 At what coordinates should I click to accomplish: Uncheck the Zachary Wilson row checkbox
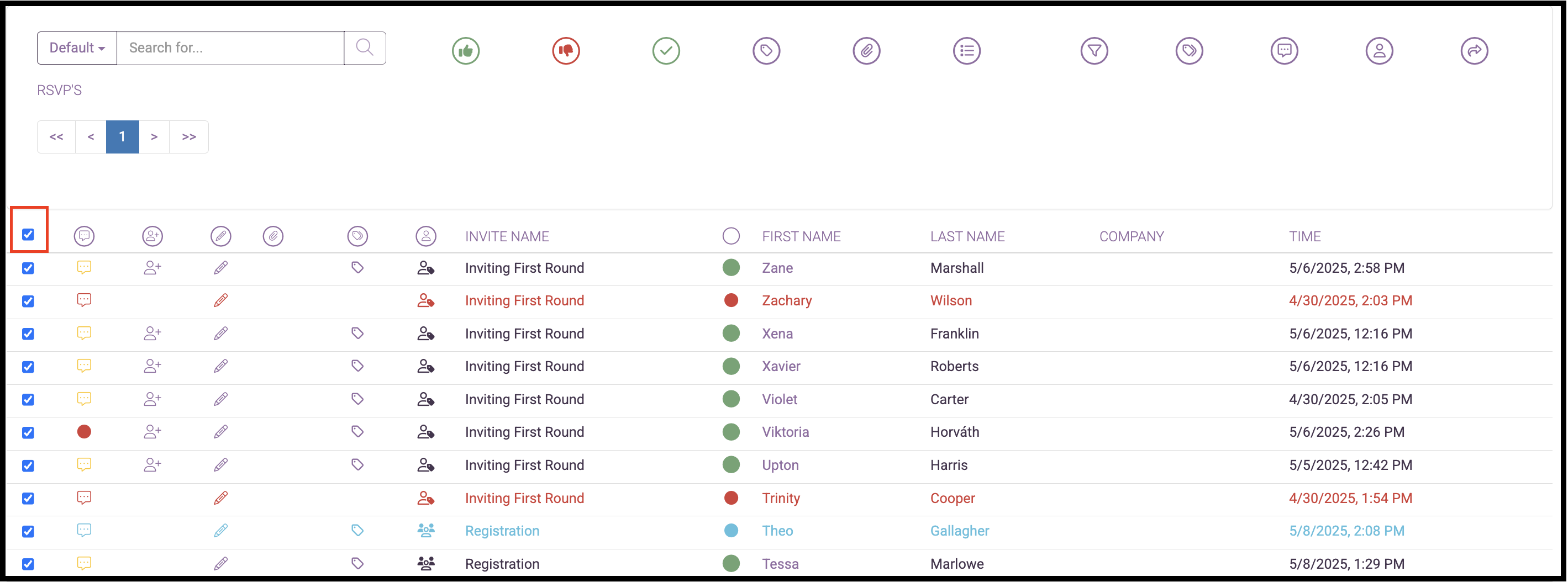28,301
